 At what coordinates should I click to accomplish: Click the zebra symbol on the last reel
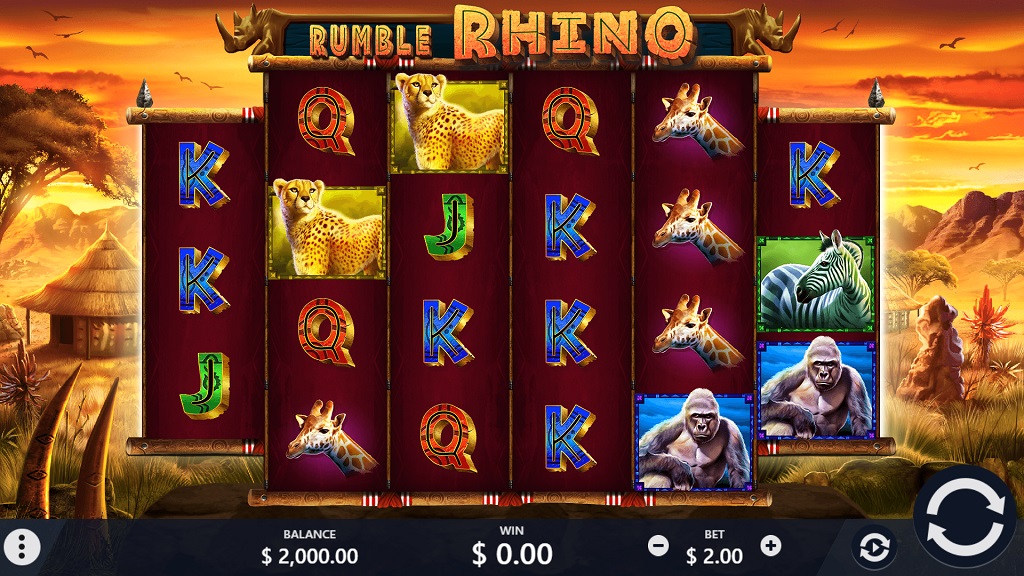[x=816, y=284]
